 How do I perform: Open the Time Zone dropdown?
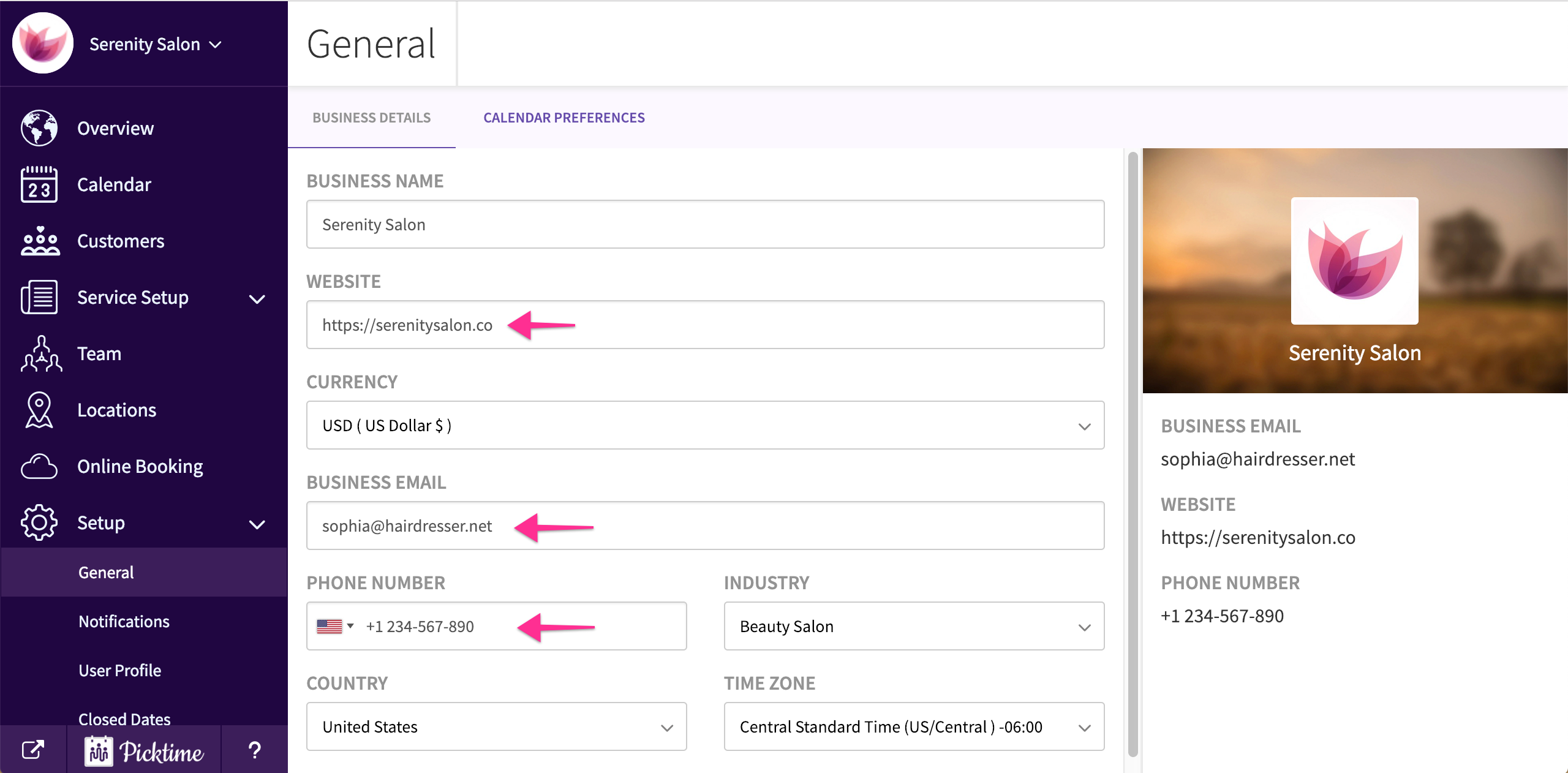pos(913,727)
